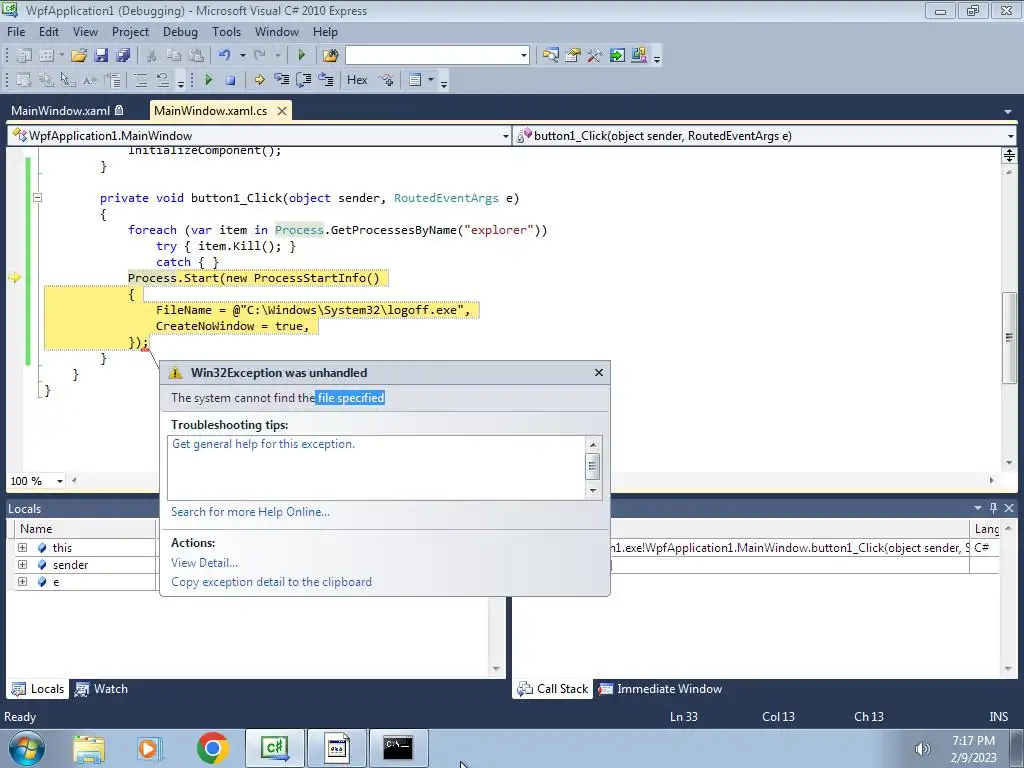
Task: Click the debug windows list icon
Action: (415, 80)
